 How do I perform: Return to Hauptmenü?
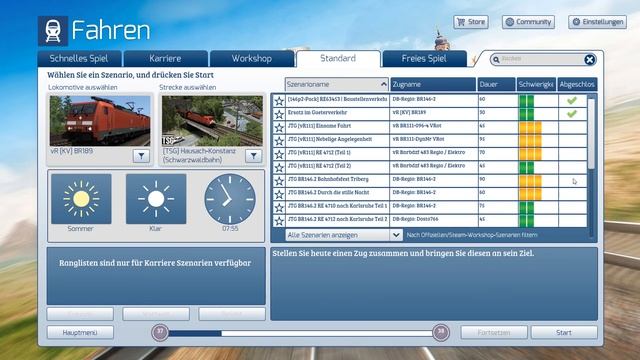[x=80, y=333]
